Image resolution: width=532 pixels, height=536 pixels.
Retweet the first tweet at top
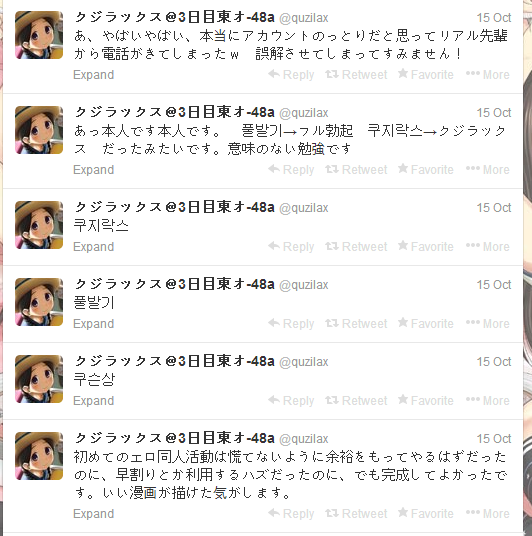[356, 75]
